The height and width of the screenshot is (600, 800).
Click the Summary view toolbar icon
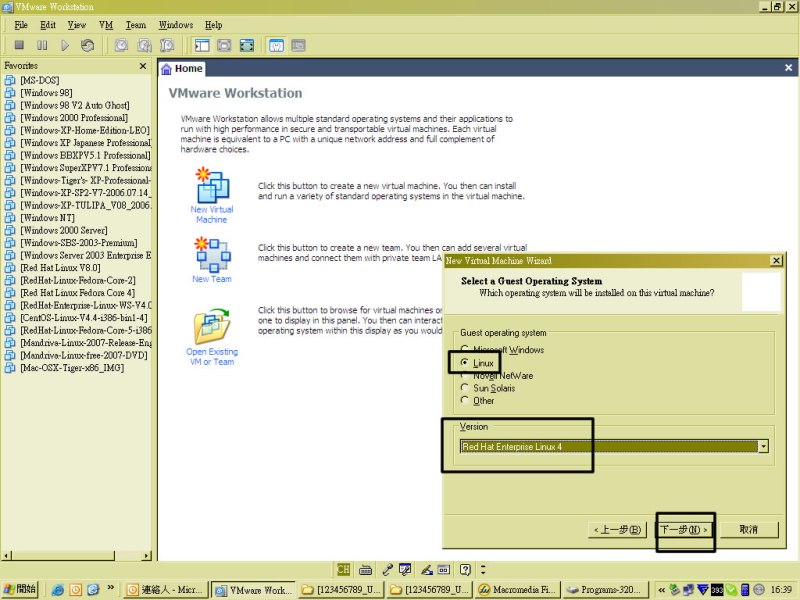pyautogui.click(x=276, y=45)
